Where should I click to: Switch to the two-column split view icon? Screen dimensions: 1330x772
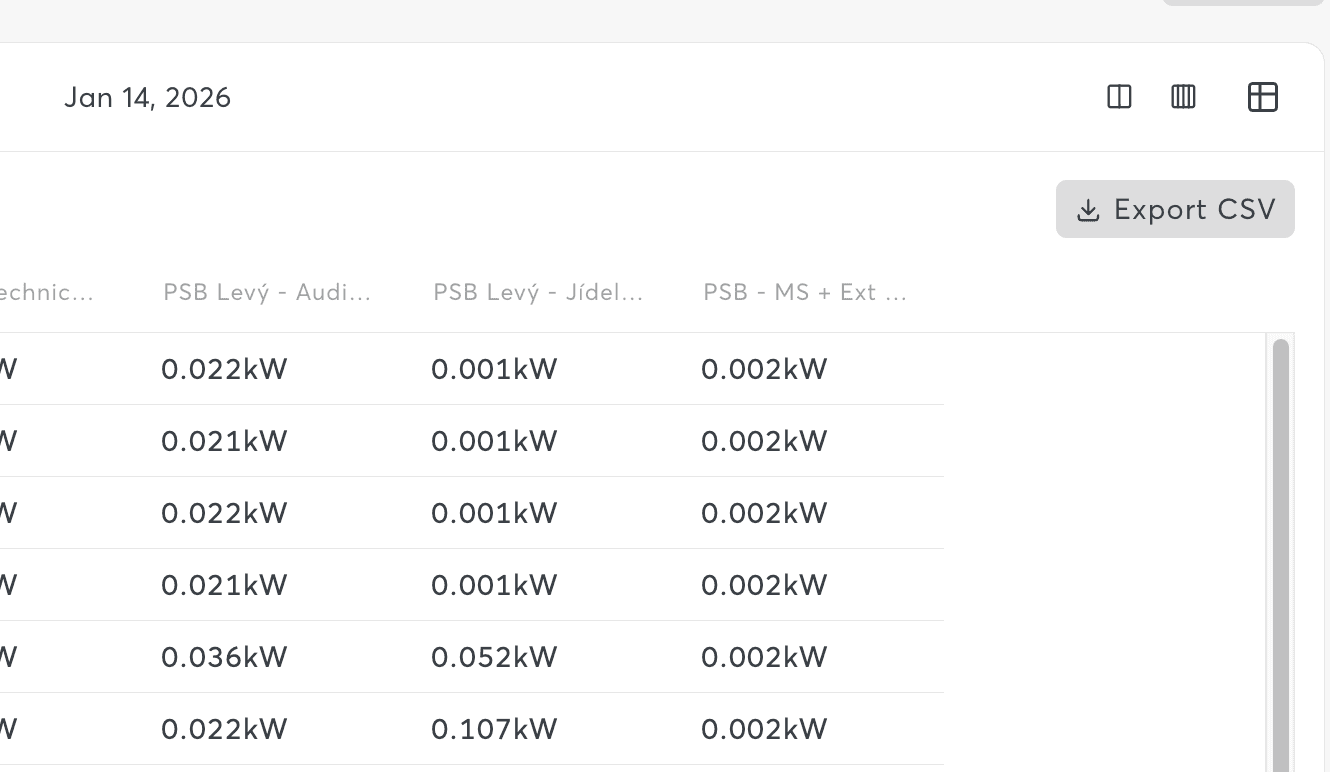pos(1119,97)
